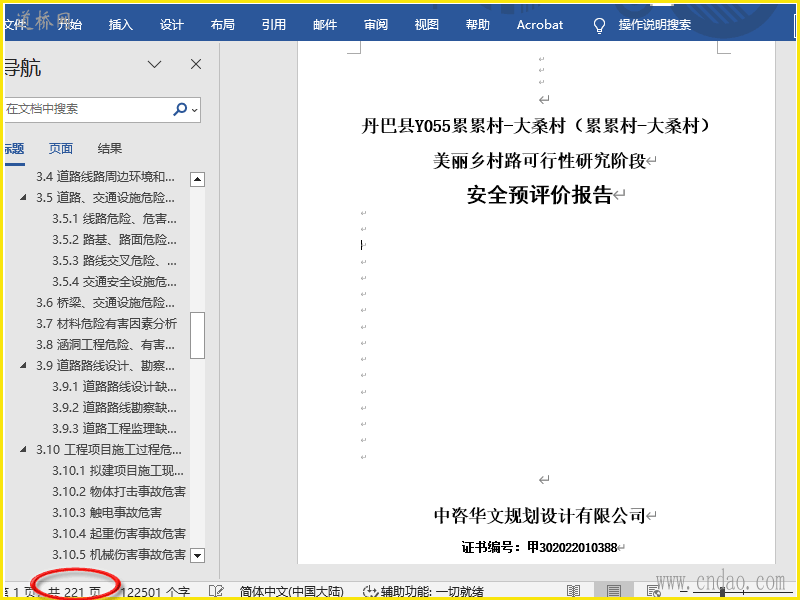The height and width of the screenshot is (600, 800).
Task: Open the 设计 ribbon tab
Action: point(171,24)
